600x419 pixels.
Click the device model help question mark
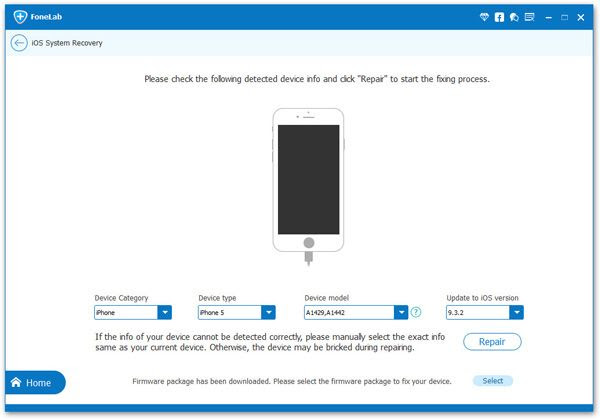pyautogui.click(x=416, y=312)
